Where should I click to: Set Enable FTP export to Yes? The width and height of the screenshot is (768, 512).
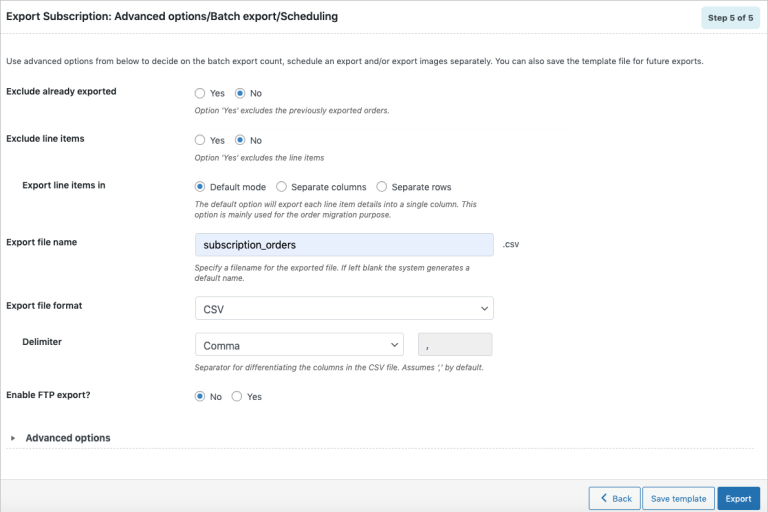pyautogui.click(x=237, y=396)
